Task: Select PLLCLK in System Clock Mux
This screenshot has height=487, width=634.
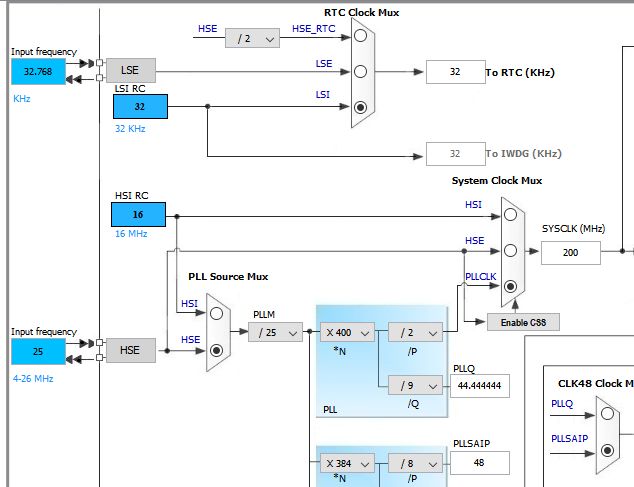Action: pos(510,286)
